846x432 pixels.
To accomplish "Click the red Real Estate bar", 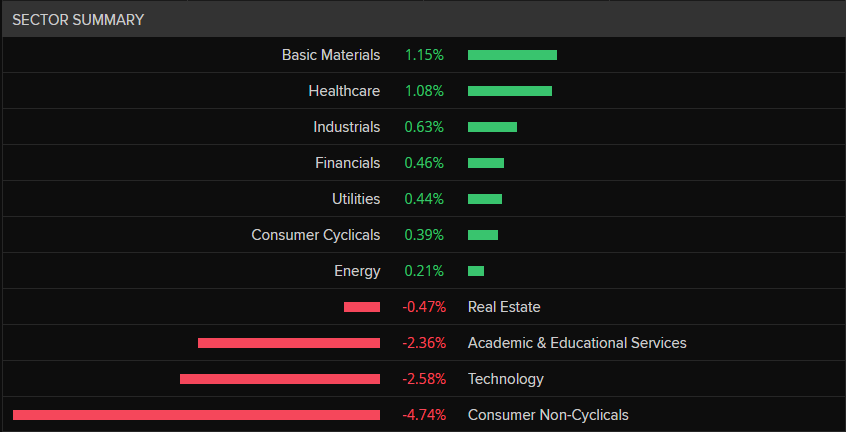I will 362,307.
